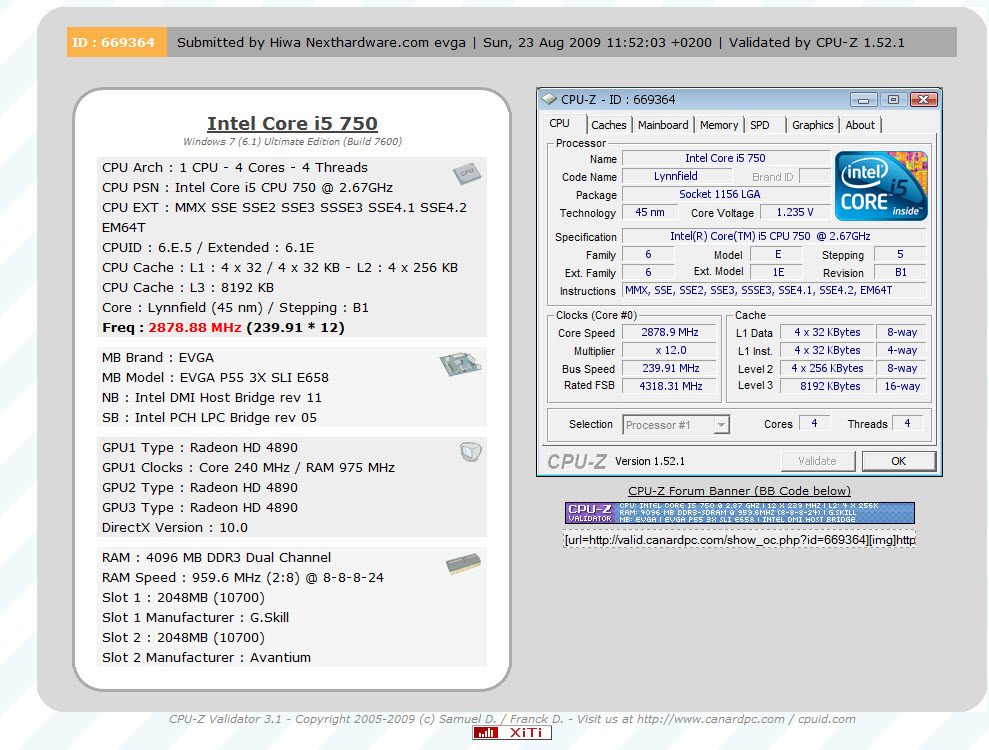The width and height of the screenshot is (989, 750).
Task: Click the RAM module icon beside RAM row
Action: [x=464, y=563]
